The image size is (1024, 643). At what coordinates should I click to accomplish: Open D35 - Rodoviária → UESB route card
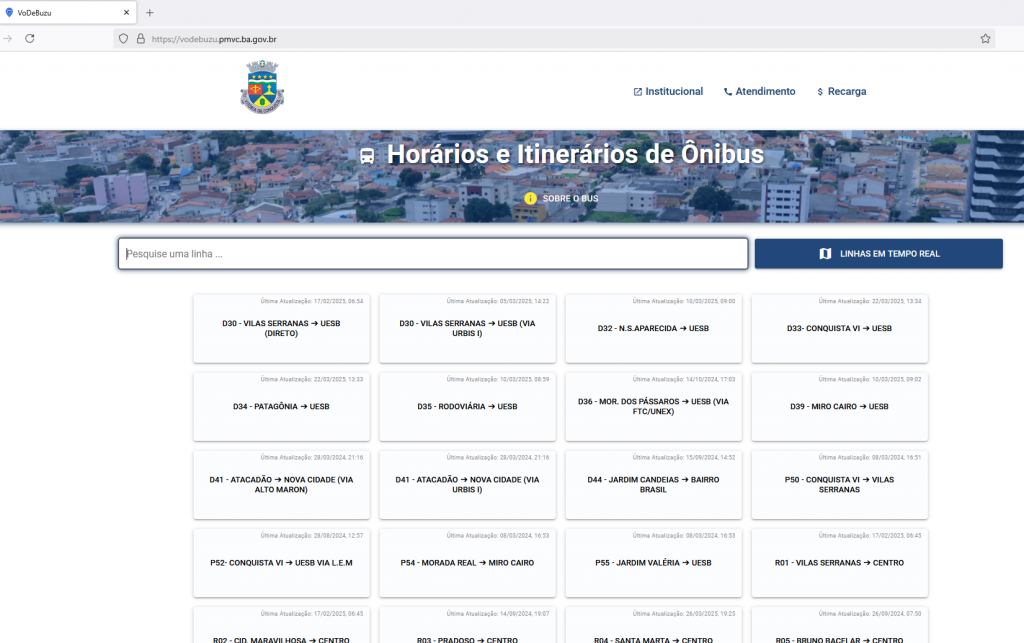(467, 407)
